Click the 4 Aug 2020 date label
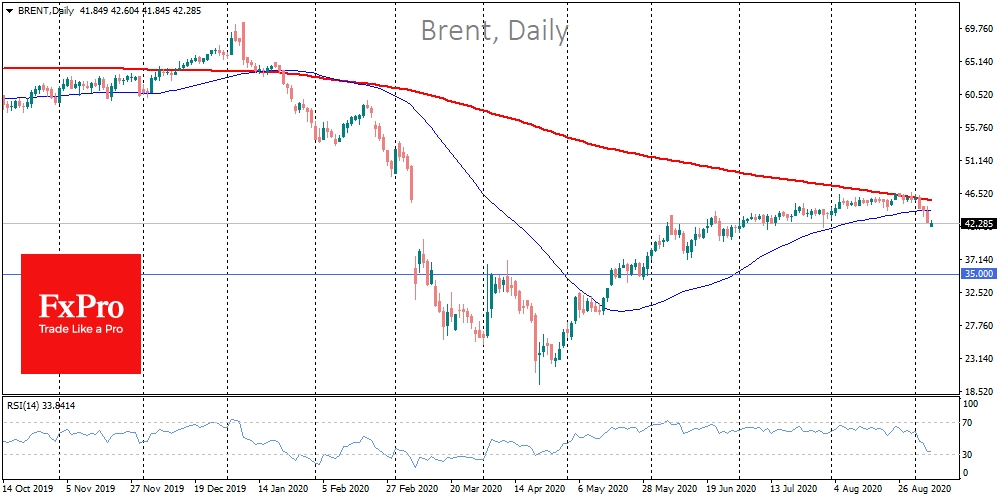1000x500 pixels. tap(857, 487)
